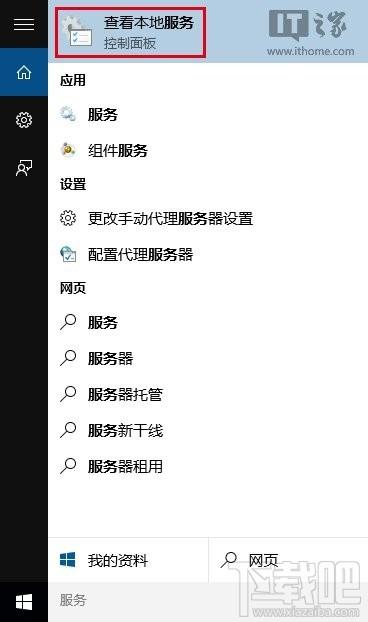Screen dimensions: 368x622
Task: Search the web for 服务器托管
Action: [208, 394]
